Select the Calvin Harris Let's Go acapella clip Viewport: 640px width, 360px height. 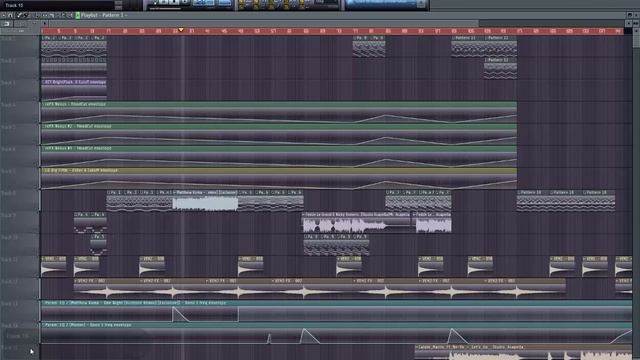coord(524,352)
